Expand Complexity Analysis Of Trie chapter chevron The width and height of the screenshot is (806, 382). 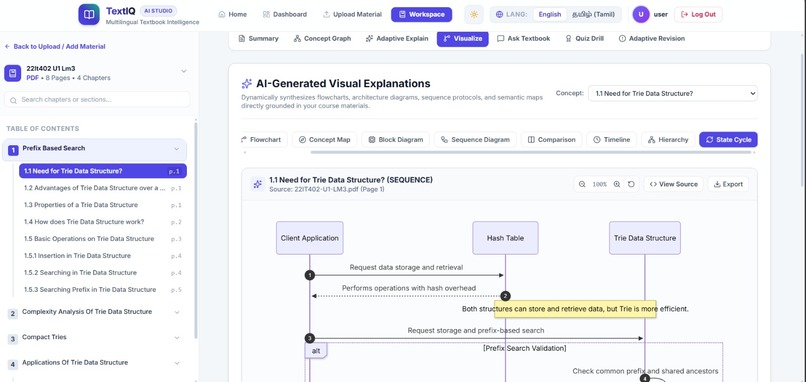(176, 312)
